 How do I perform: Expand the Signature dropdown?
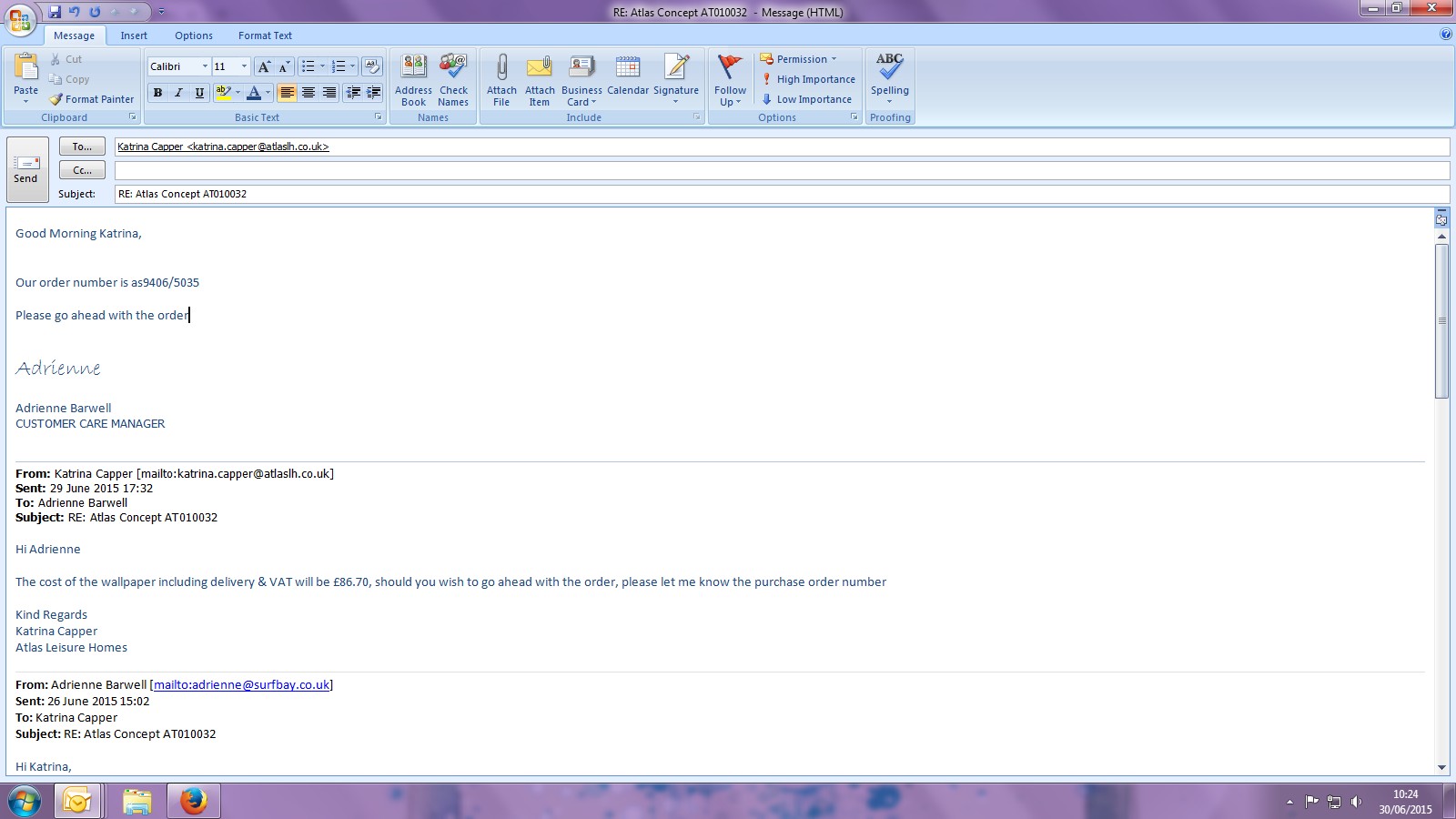pos(676,101)
